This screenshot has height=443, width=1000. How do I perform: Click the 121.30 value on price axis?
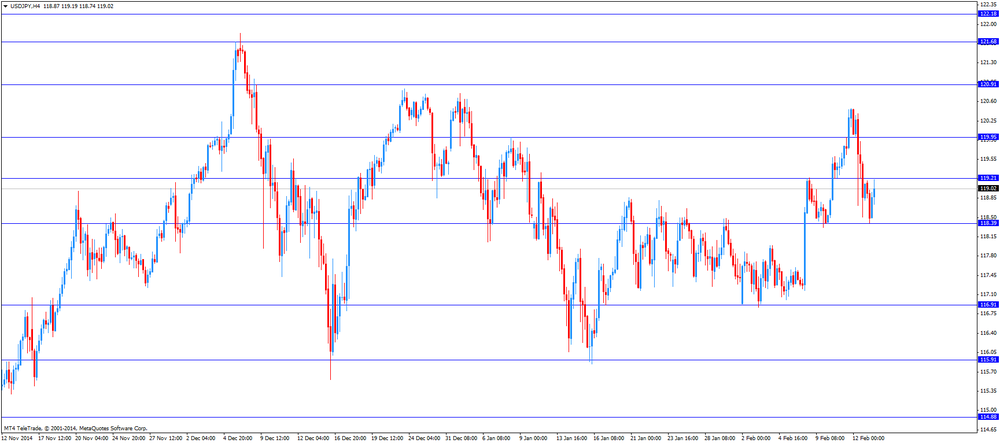pyautogui.click(x=989, y=62)
